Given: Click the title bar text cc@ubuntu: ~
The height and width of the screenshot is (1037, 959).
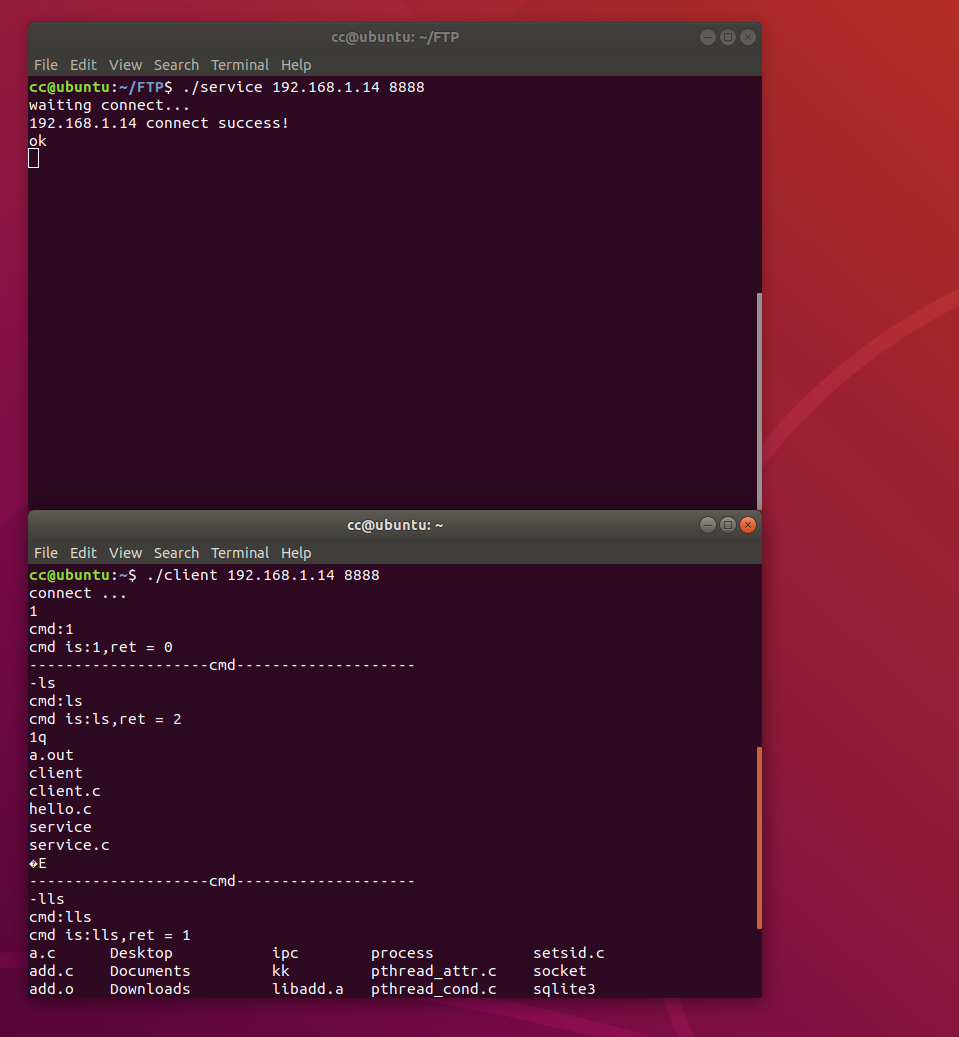Looking at the screenshot, I should pyautogui.click(x=395, y=525).
